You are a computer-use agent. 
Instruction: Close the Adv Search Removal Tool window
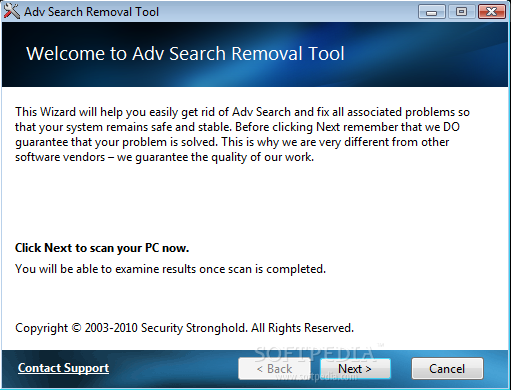point(492,12)
